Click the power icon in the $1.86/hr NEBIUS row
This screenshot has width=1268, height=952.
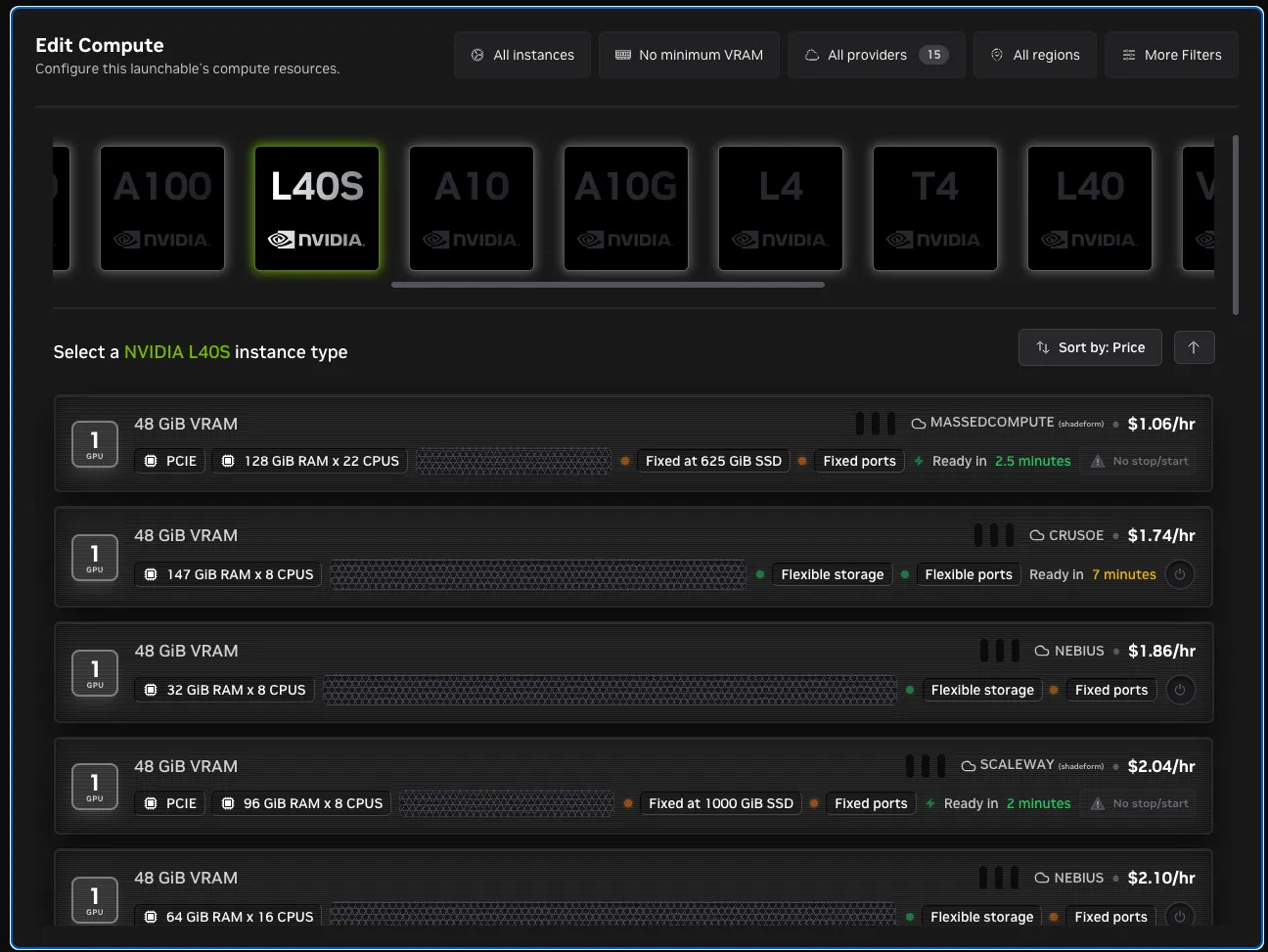click(x=1180, y=690)
